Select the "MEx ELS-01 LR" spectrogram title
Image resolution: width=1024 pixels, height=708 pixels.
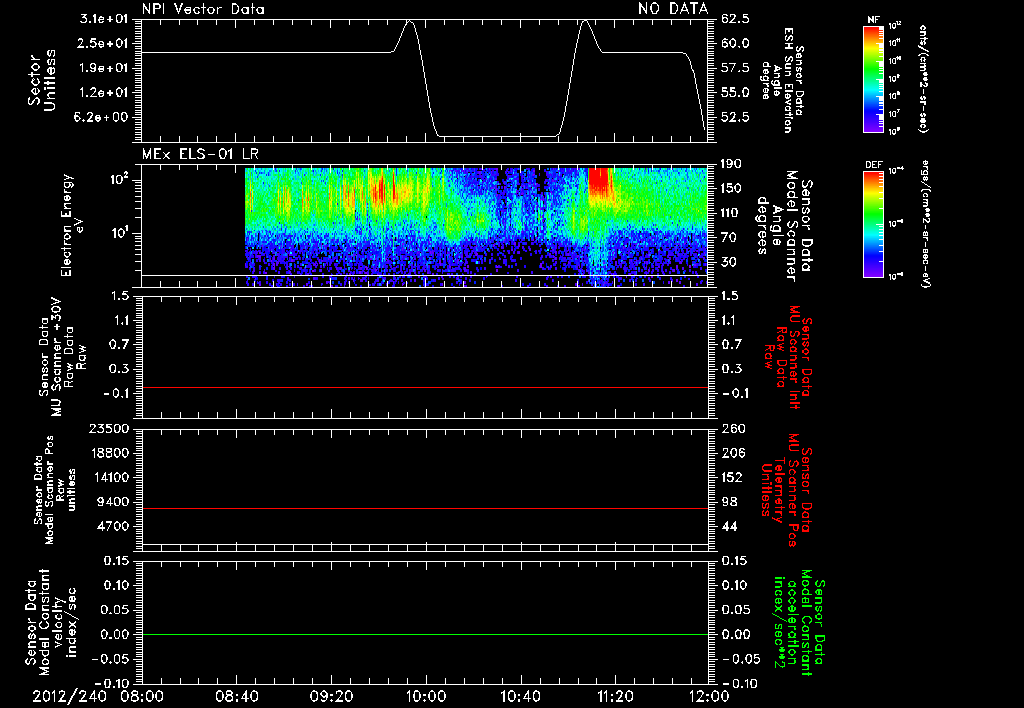tap(200, 154)
